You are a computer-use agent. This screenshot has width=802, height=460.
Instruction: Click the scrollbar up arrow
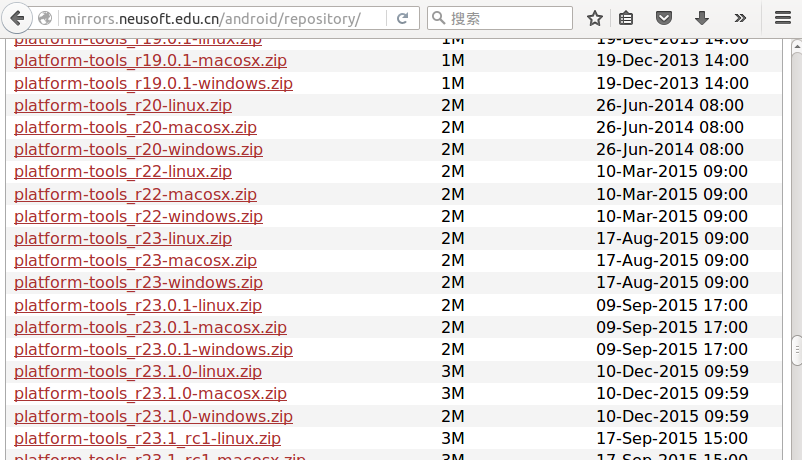tap(796, 47)
